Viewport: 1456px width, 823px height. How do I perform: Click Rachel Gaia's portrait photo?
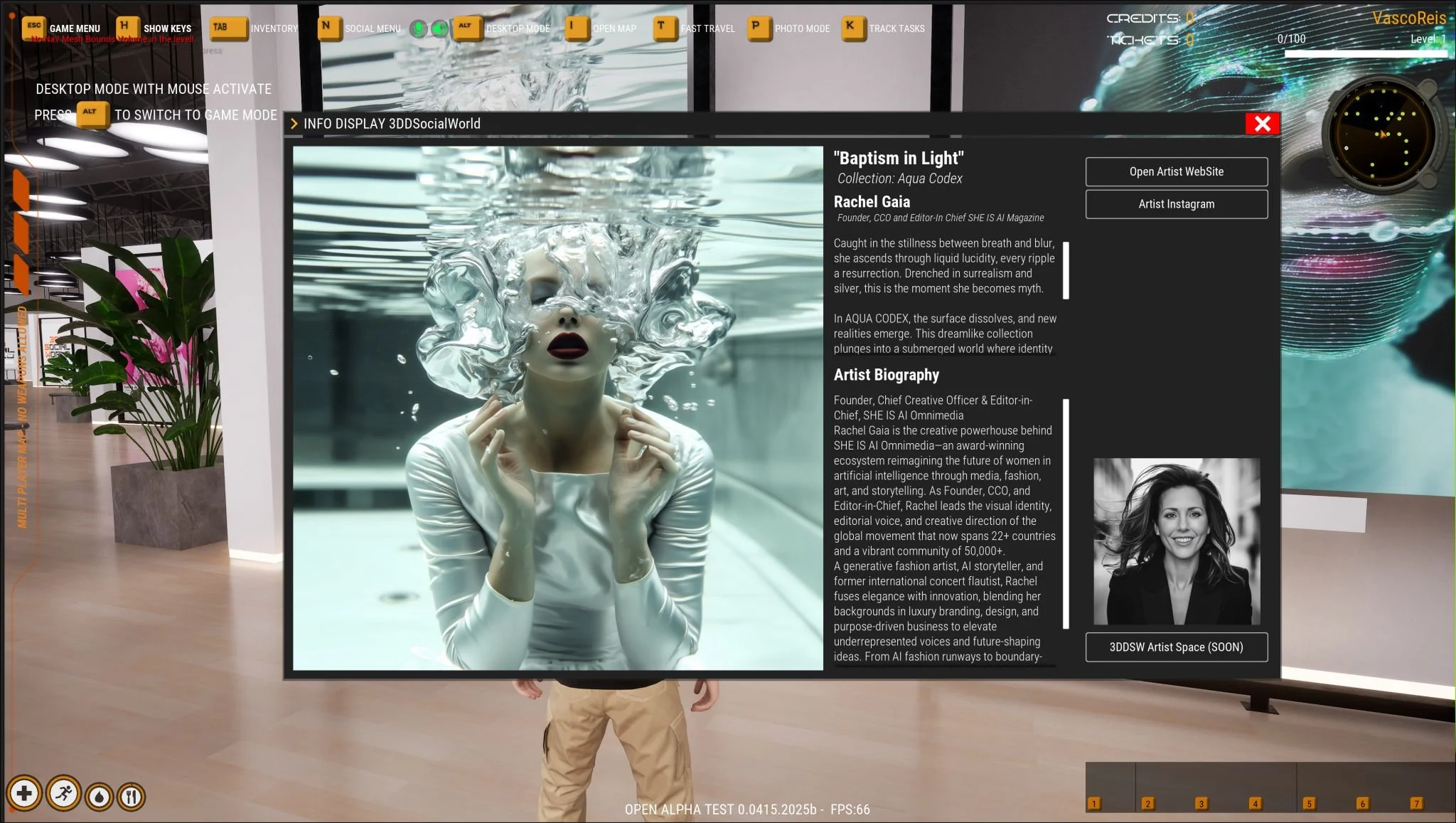pyautogui.click(x=1176, y=541)
